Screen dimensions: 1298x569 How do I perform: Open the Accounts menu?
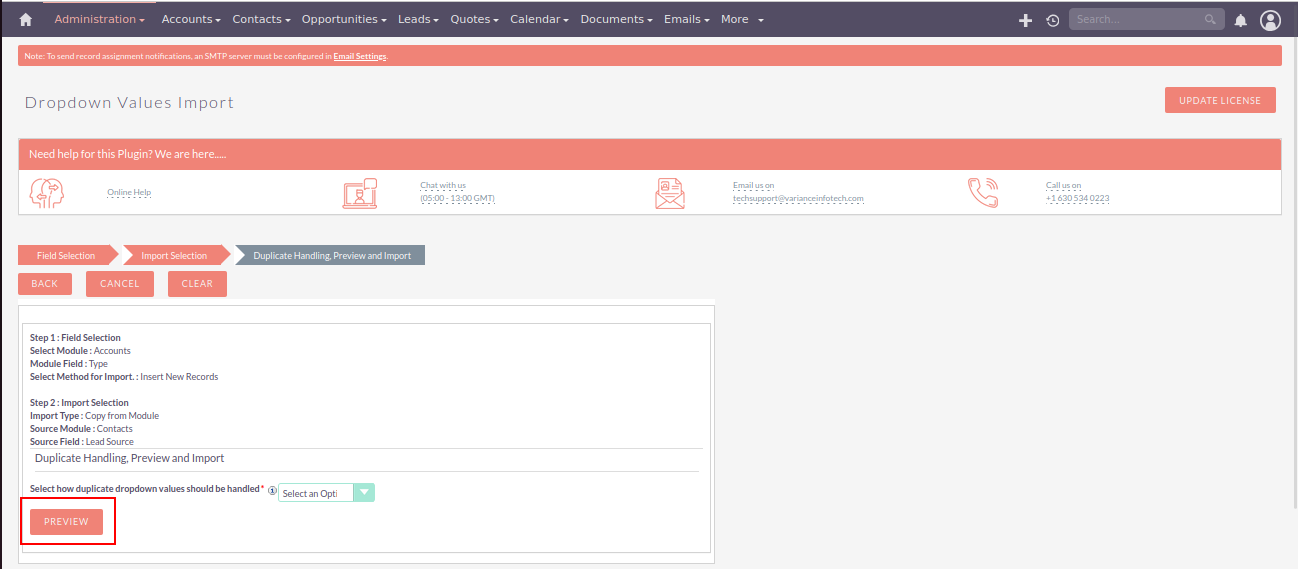190,19
